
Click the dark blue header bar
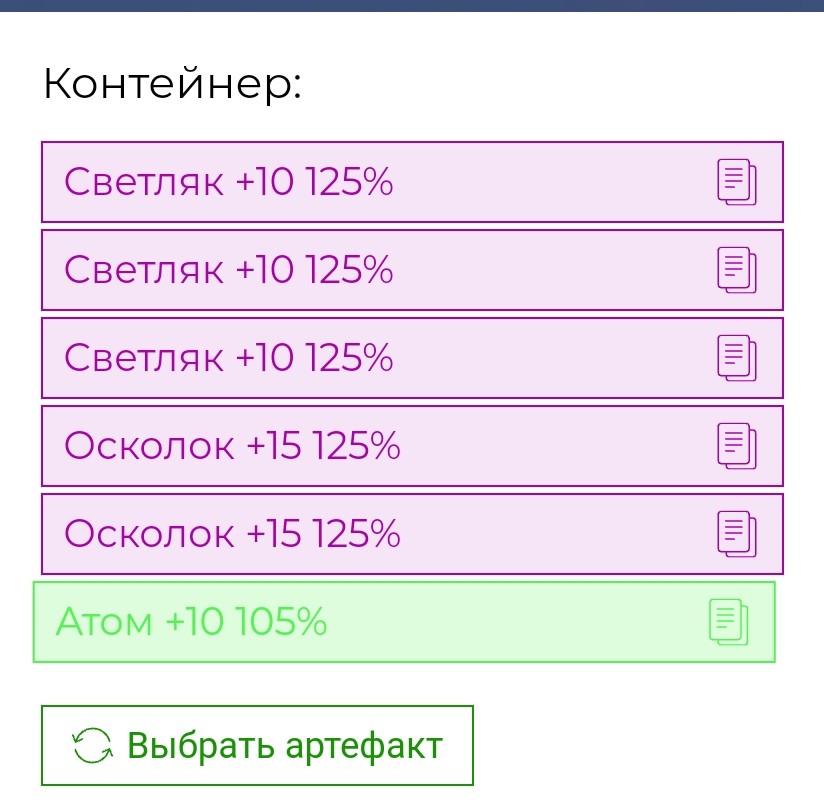(412, 6)
